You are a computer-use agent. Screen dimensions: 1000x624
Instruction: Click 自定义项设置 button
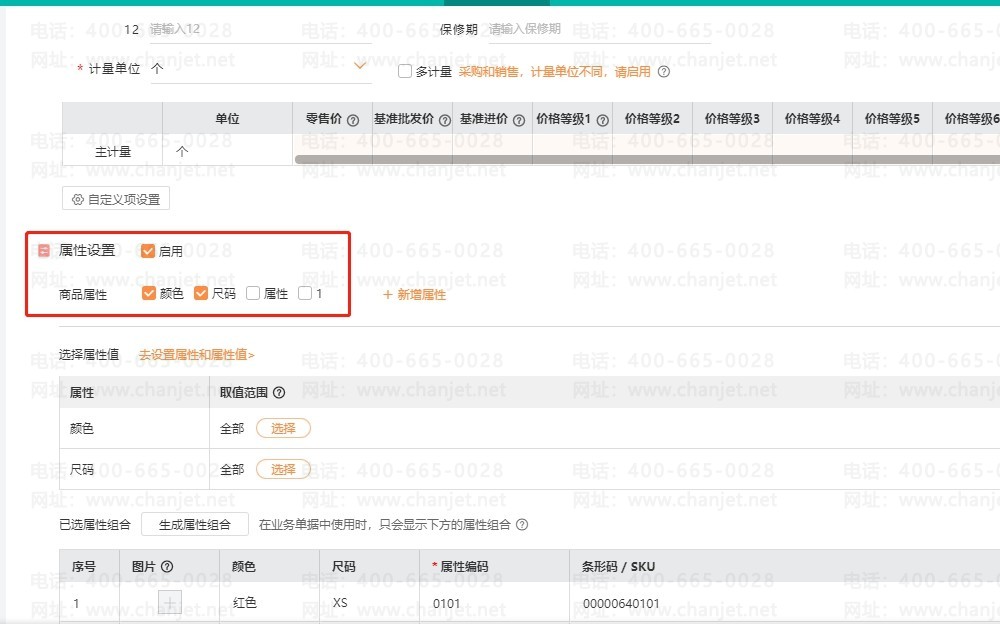115,199
